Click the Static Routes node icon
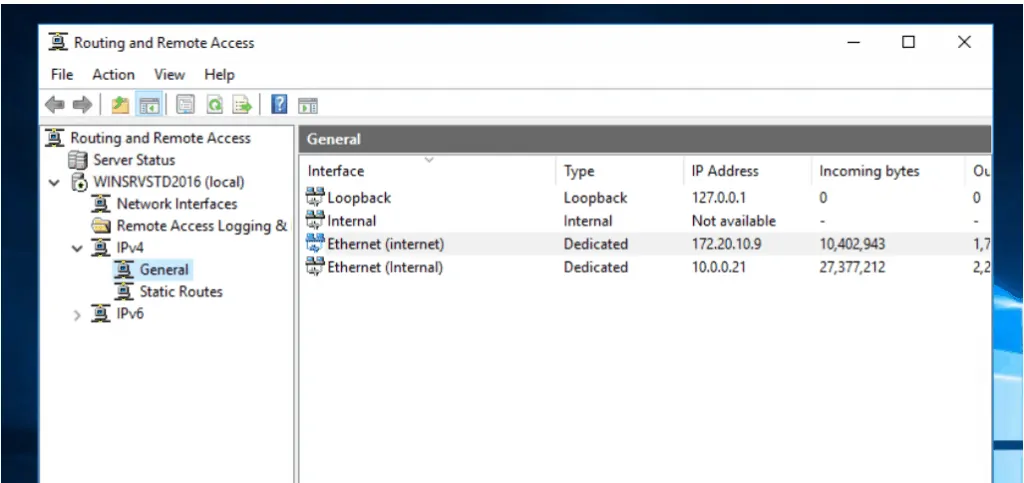The height and width of the screenshot is (483, 1024). pos(123,291)
